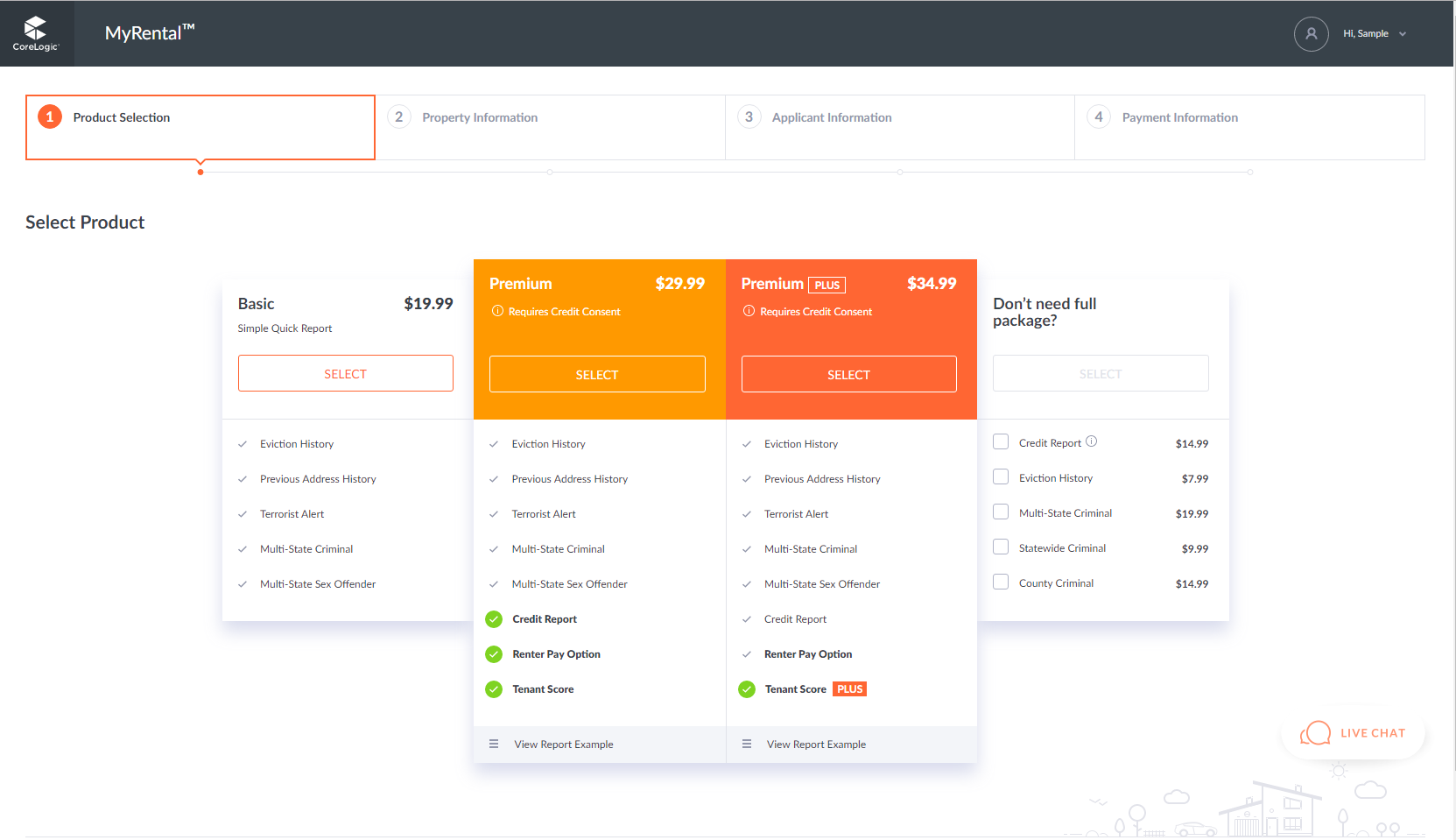Open the Applicant Information step tab
The image size is (1456, 840).
[900, 127]
